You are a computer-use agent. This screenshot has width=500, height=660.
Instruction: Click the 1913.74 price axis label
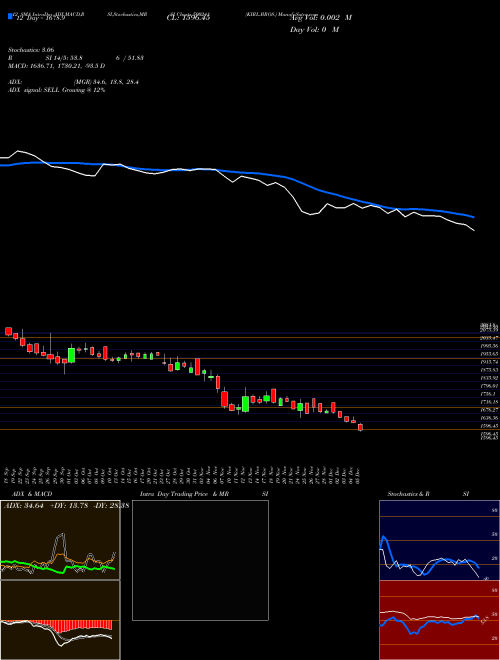[489, 362]
